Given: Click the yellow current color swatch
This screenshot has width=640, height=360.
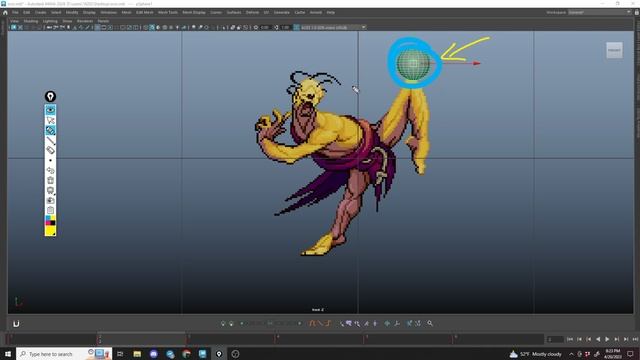Looking at the screenshot, I should (50, 231).
